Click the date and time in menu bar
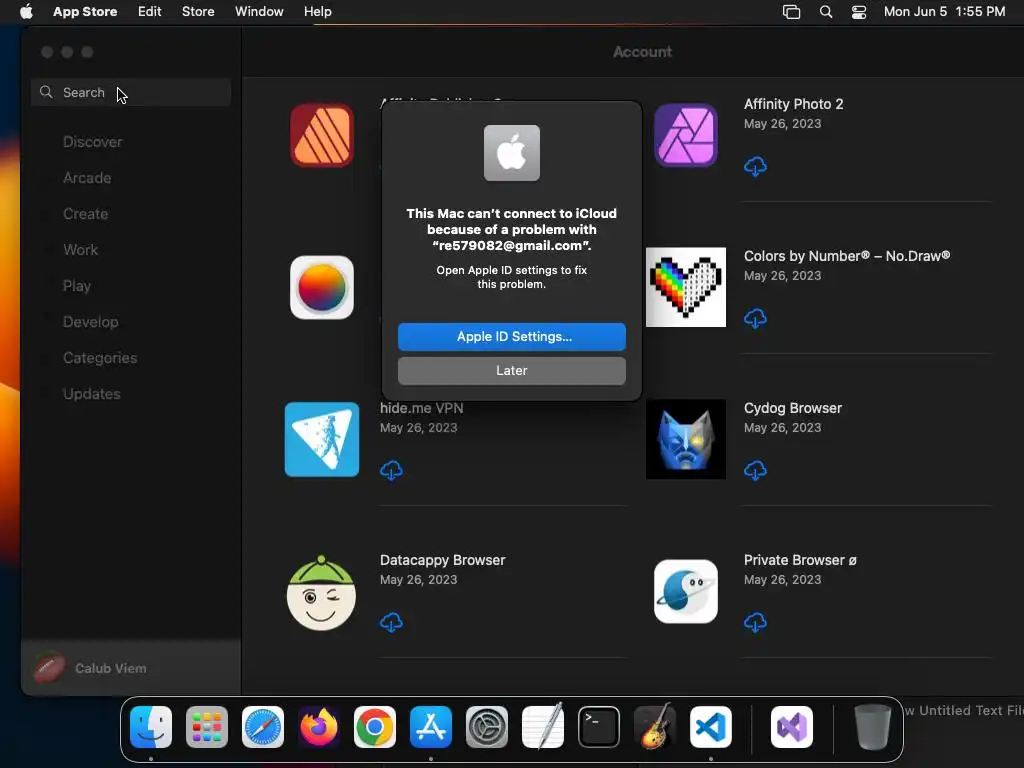 944,12
